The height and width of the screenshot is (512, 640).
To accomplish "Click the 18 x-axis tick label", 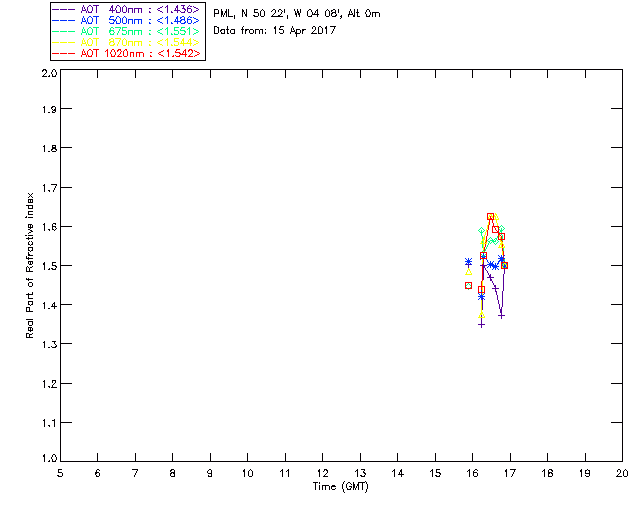I will pos(547,473).
